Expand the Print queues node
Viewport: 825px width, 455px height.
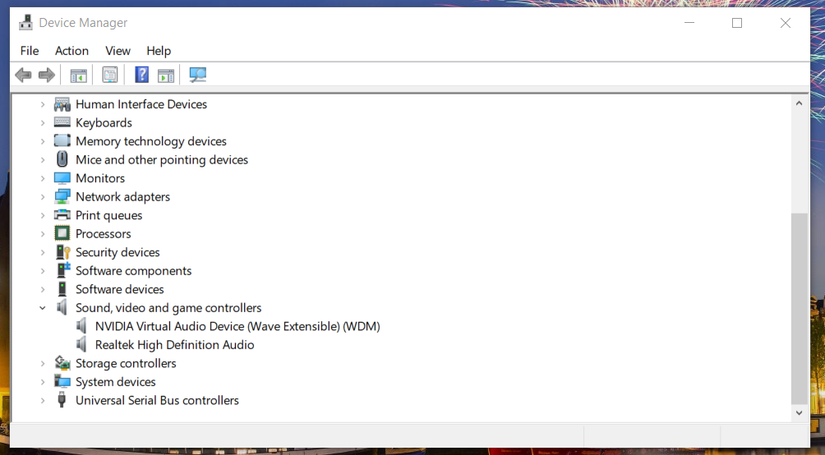coord(43,216)
